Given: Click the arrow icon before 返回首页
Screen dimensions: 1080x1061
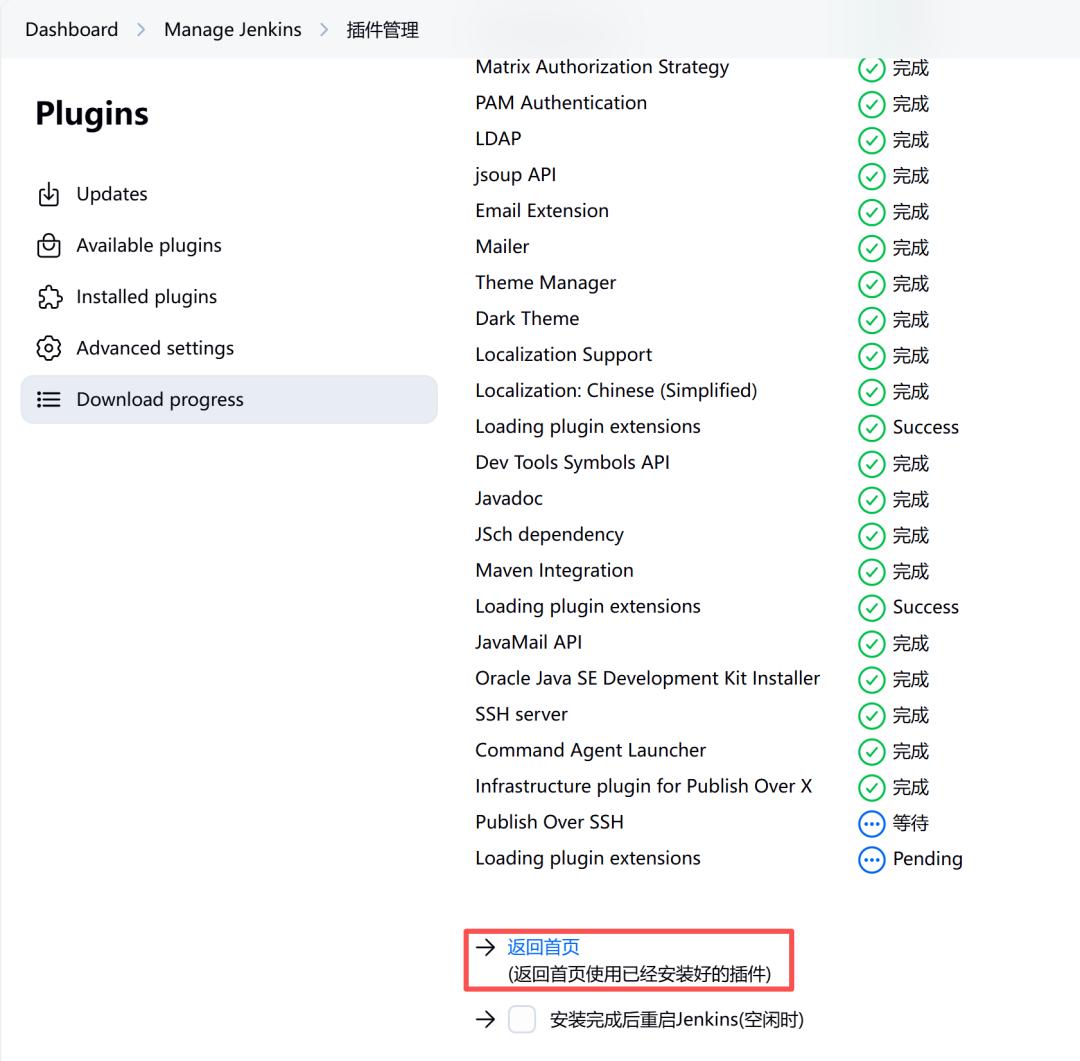Looking at the screenshot, I should coord(487,947).
